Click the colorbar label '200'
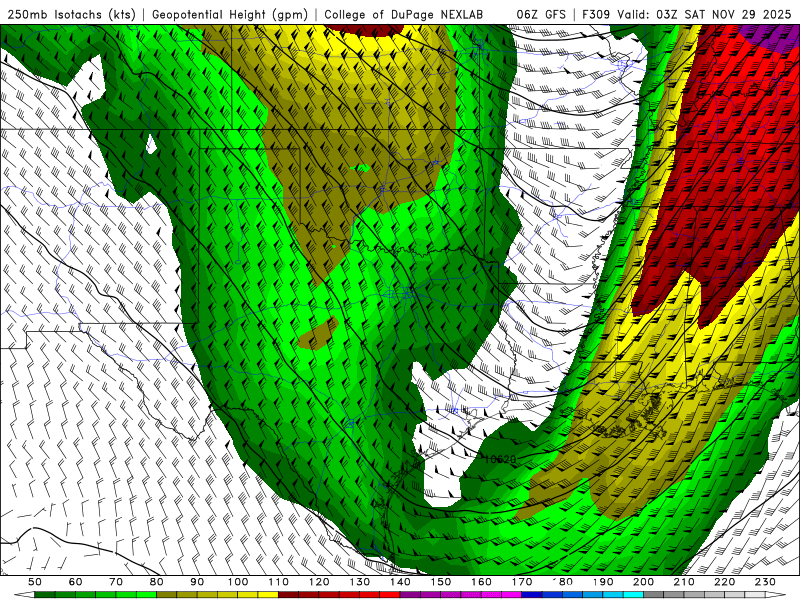The image size is (800, 600). click(x=643, y=582)
